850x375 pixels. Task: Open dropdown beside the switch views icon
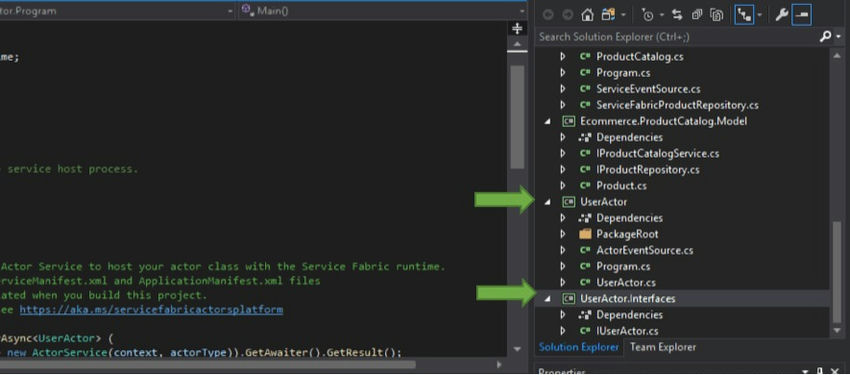coord(623,15)
